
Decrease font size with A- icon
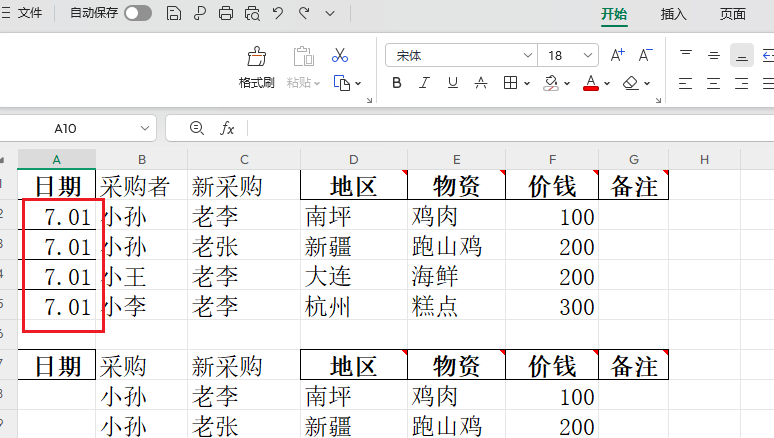coord(645,55)
